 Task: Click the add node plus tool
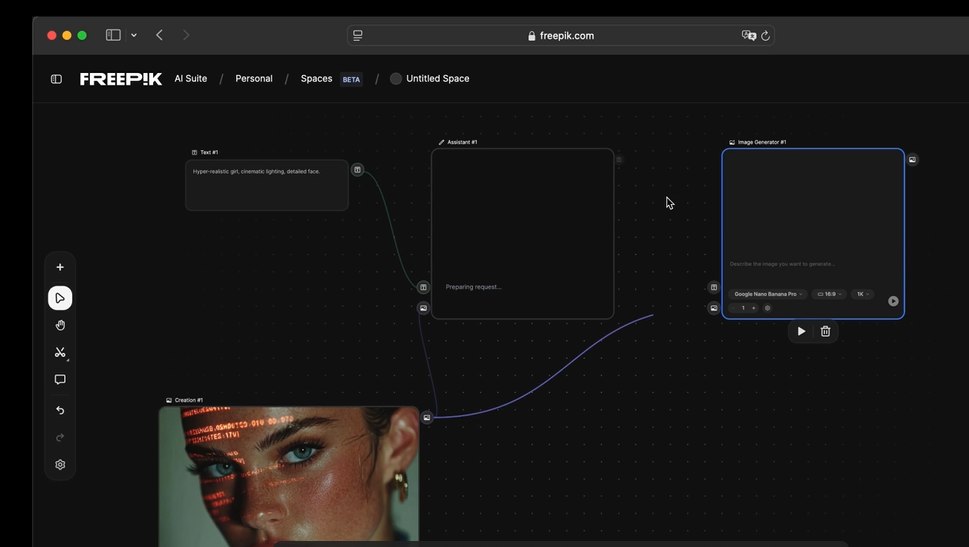(x=60, y=267)
